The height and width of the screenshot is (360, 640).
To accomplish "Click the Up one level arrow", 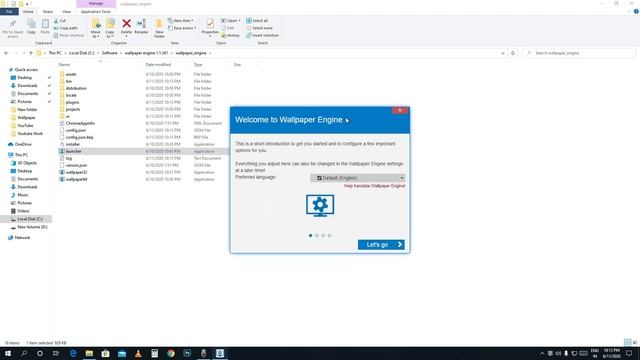I will [x=31, y=53].
